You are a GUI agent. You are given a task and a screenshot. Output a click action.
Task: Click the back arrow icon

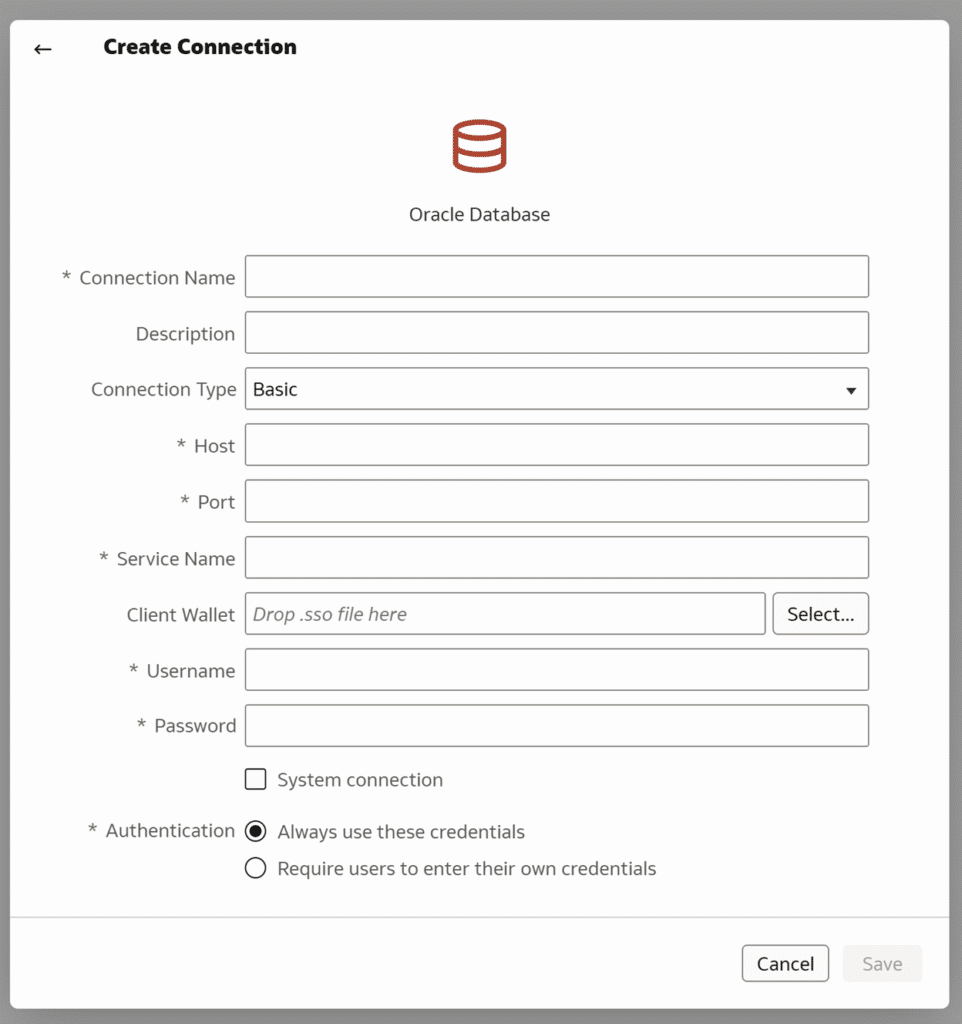point(43,49)
